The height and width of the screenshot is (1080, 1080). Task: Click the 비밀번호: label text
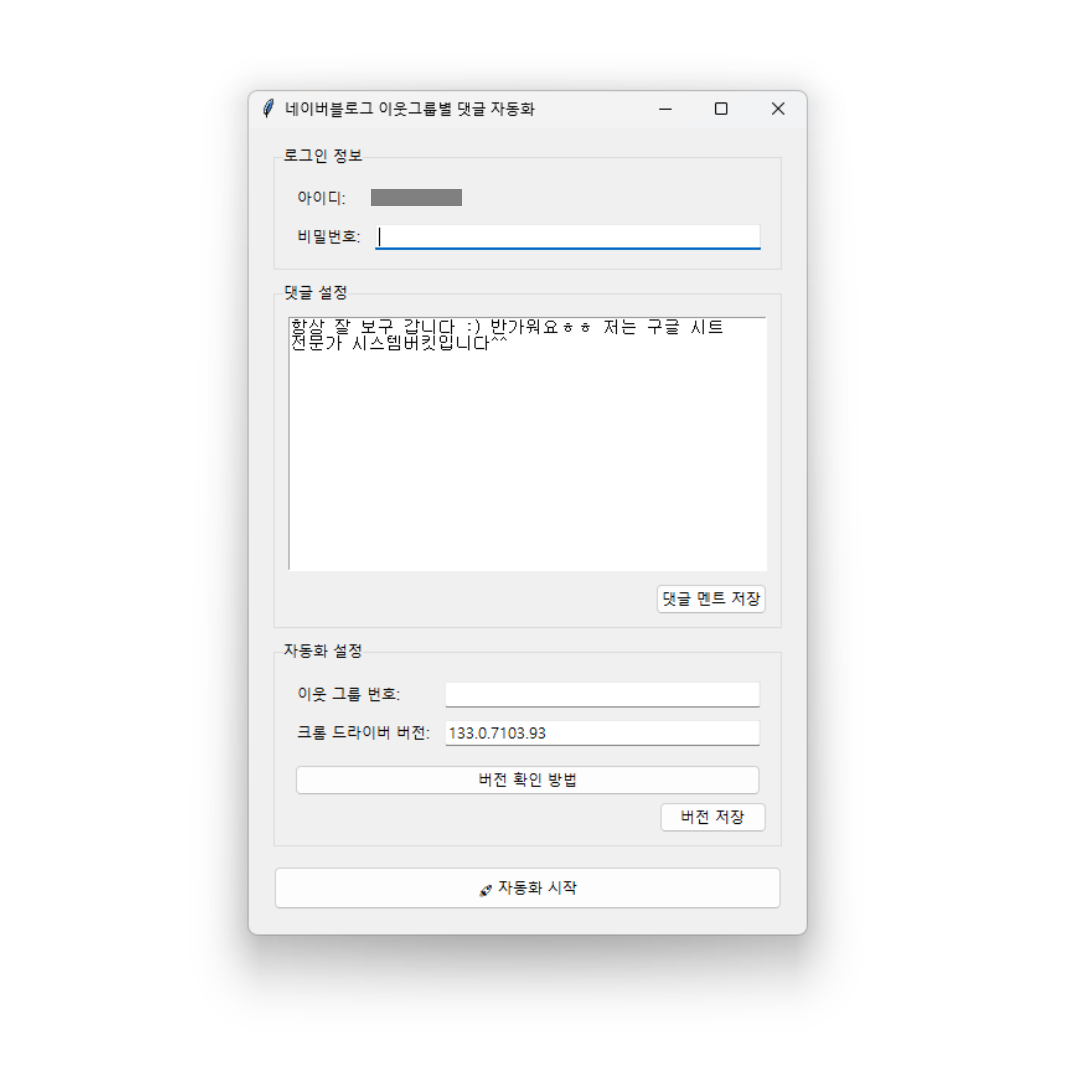[x=329, y=237]
